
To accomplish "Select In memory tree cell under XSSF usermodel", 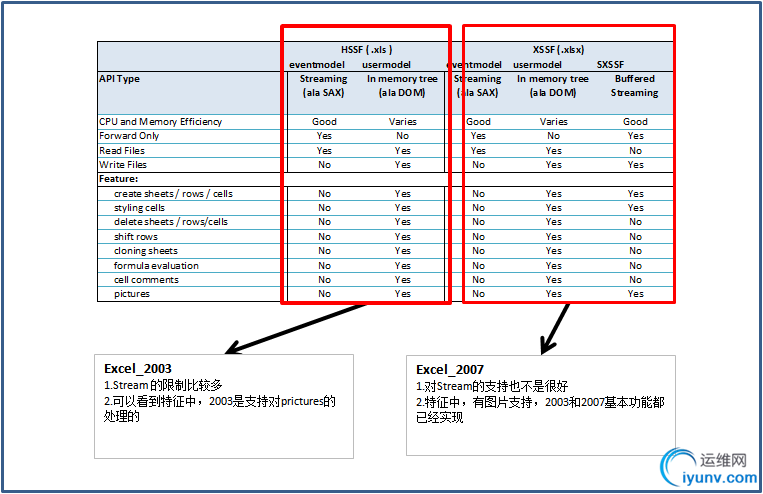I will pos(553,86).
